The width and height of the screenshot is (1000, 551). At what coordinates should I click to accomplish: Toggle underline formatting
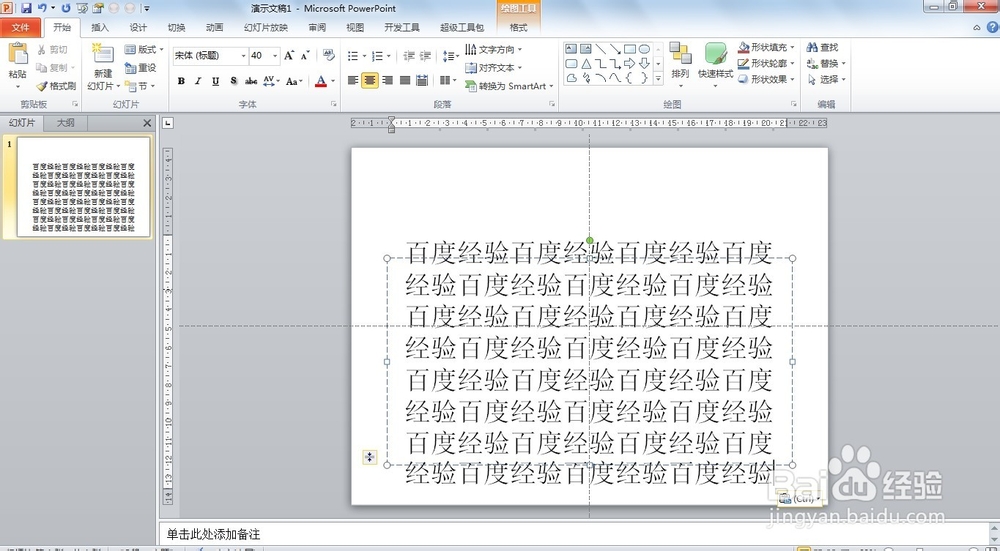[216, 81]
